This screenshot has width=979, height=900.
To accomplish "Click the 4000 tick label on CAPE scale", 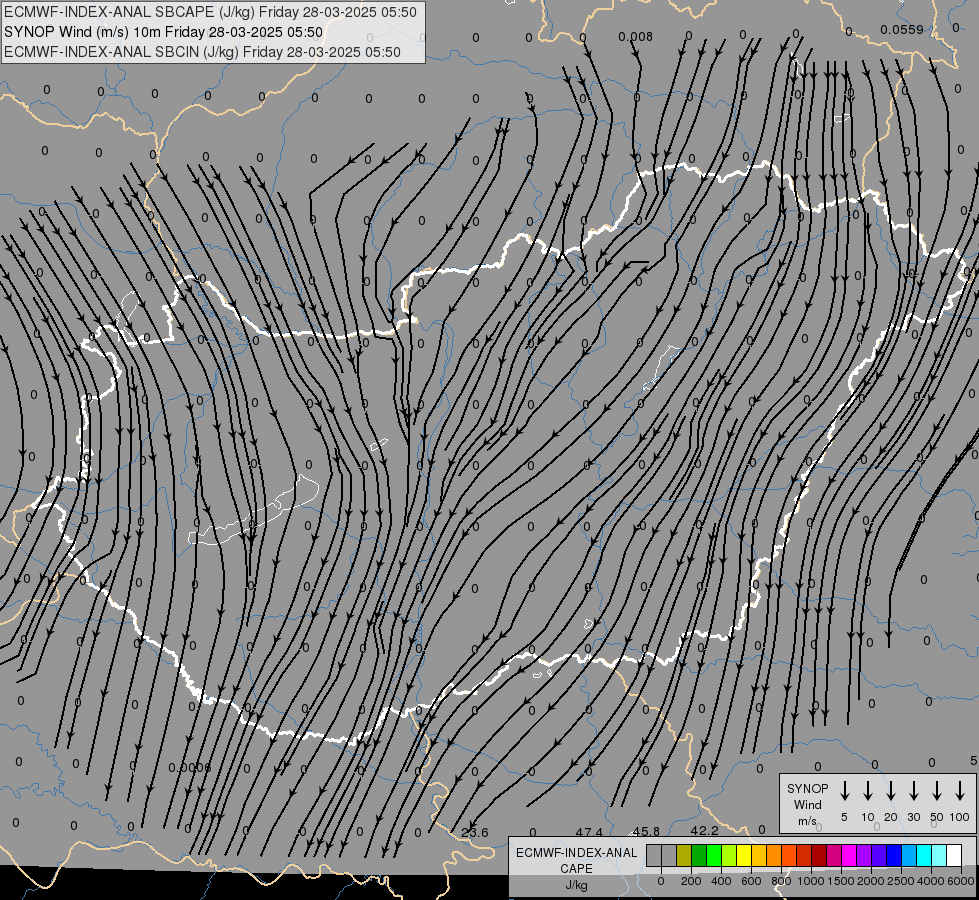I will coord(931,881).
